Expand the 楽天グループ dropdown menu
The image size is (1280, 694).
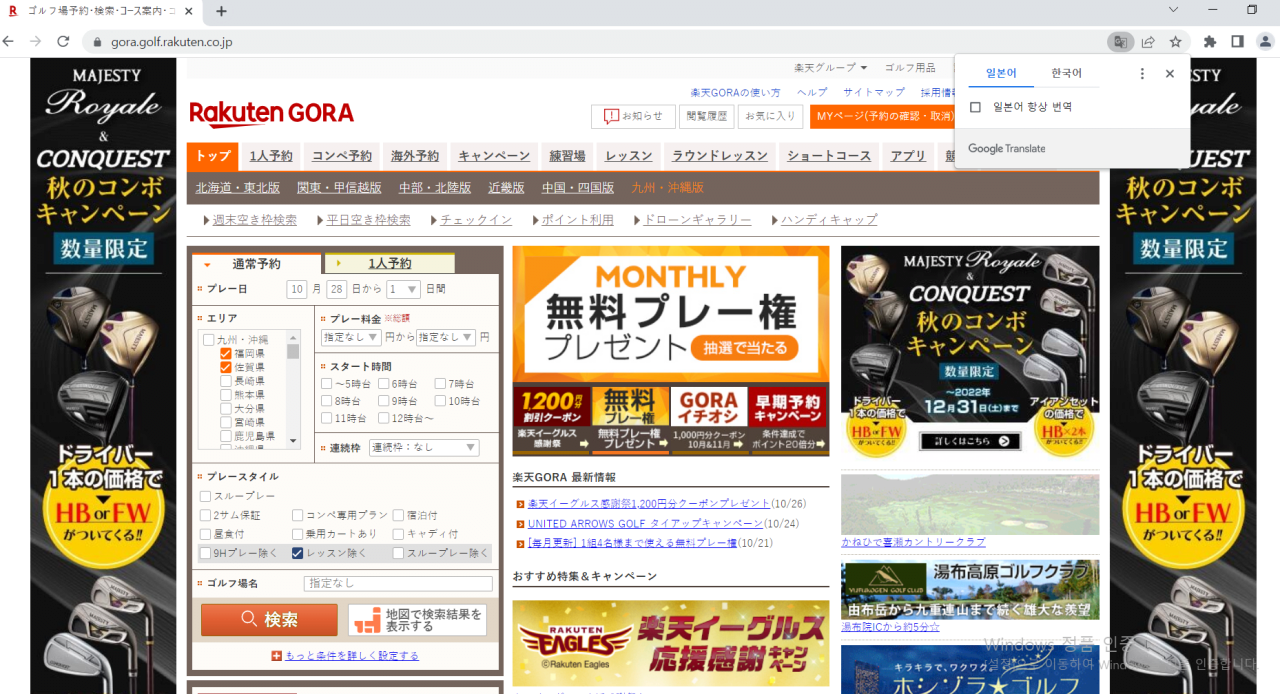coord(831,68)
